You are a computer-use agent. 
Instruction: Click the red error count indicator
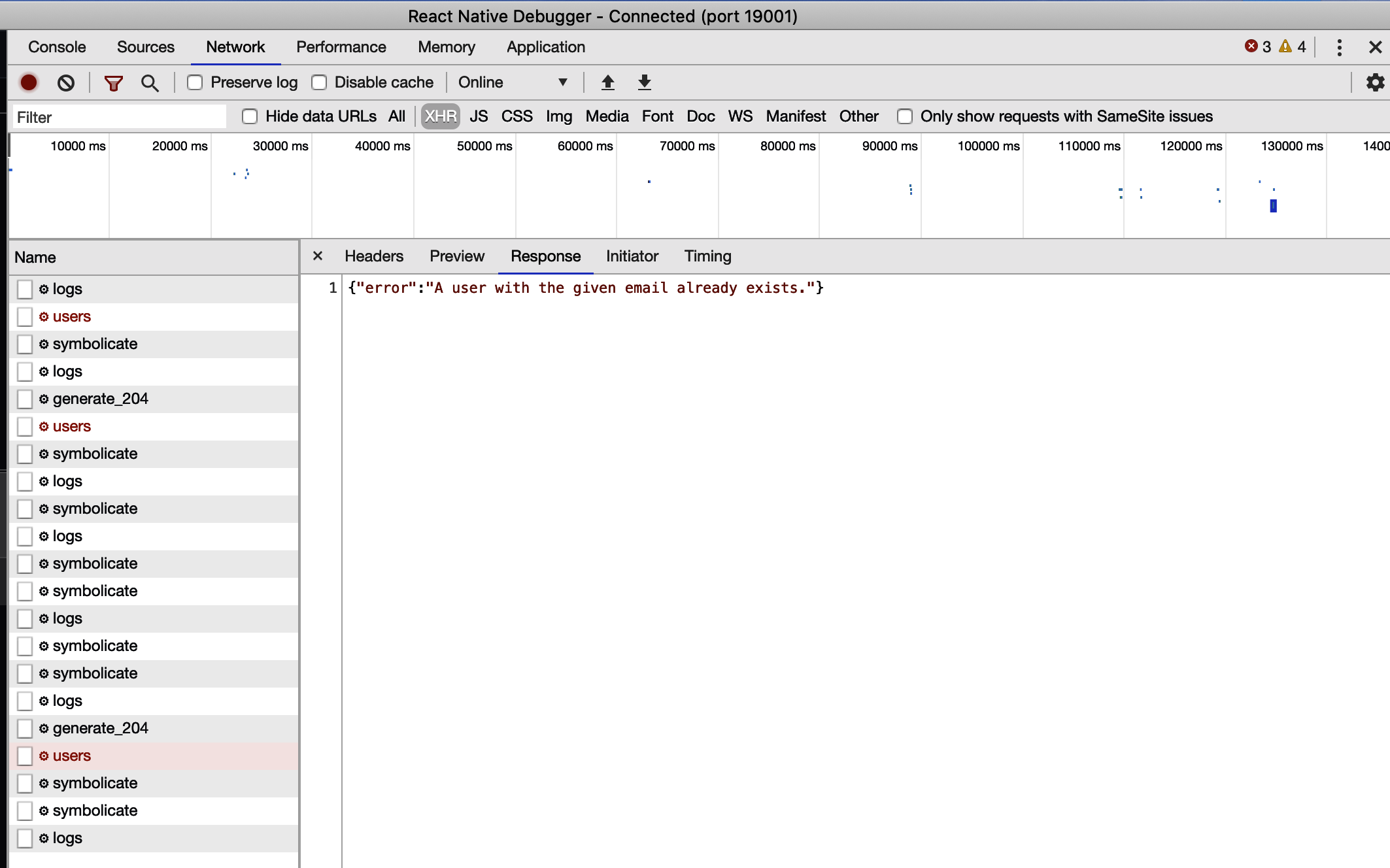click(1257, 46)
